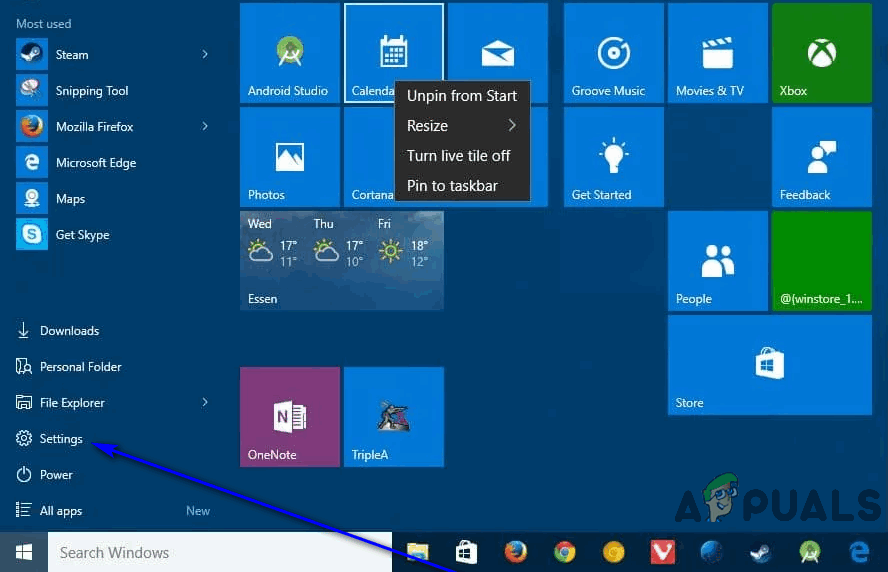
Task: Expand the Steam jump list arrow
Action: (x=205, y=55)
